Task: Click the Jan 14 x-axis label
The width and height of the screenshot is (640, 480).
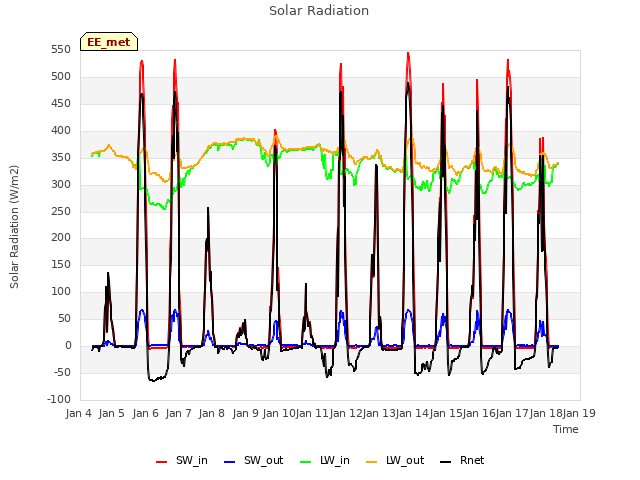Action: (x=412, y=413)
